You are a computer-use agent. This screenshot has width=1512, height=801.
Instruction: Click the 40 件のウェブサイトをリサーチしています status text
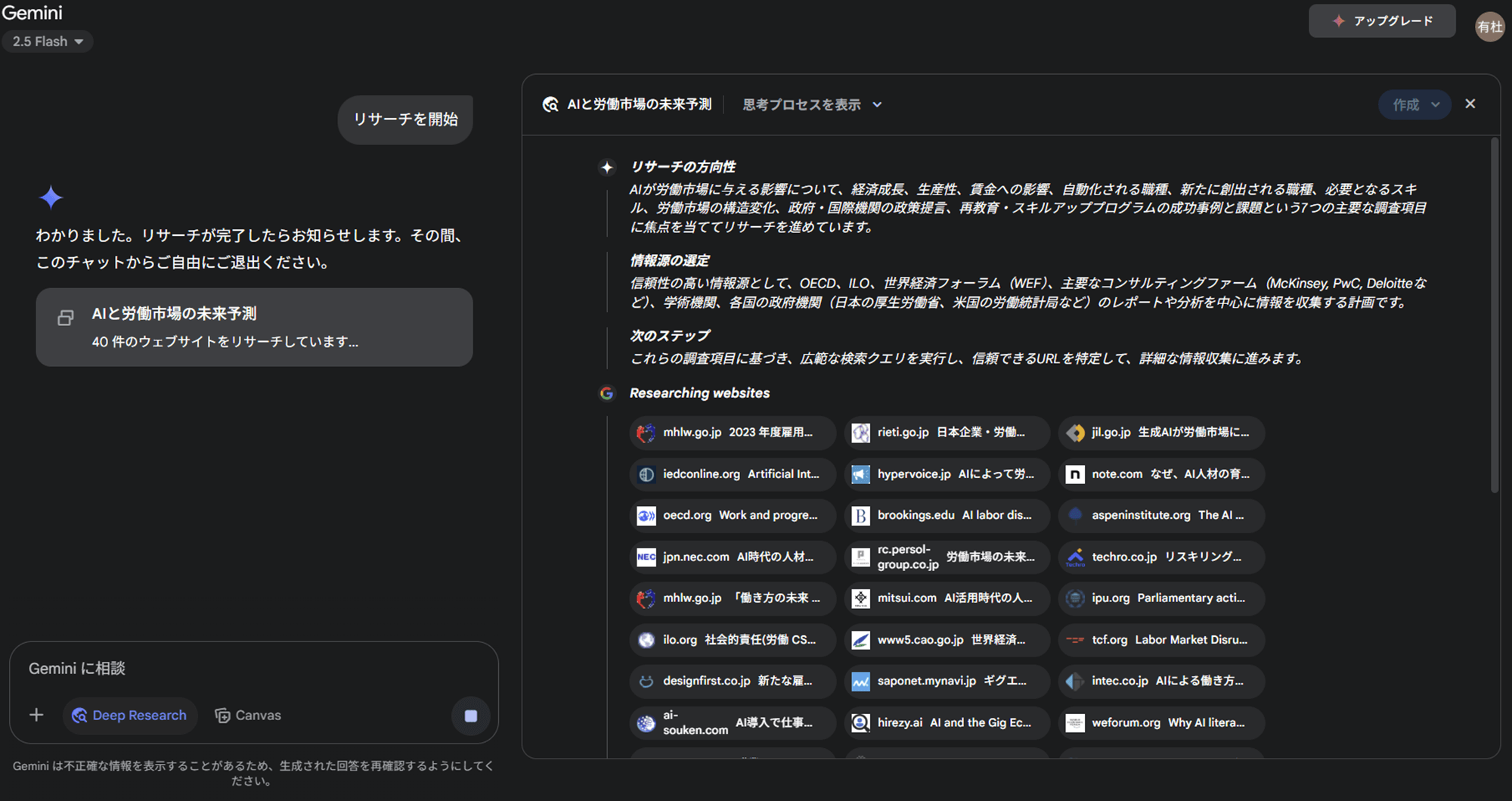pos(225,342)
